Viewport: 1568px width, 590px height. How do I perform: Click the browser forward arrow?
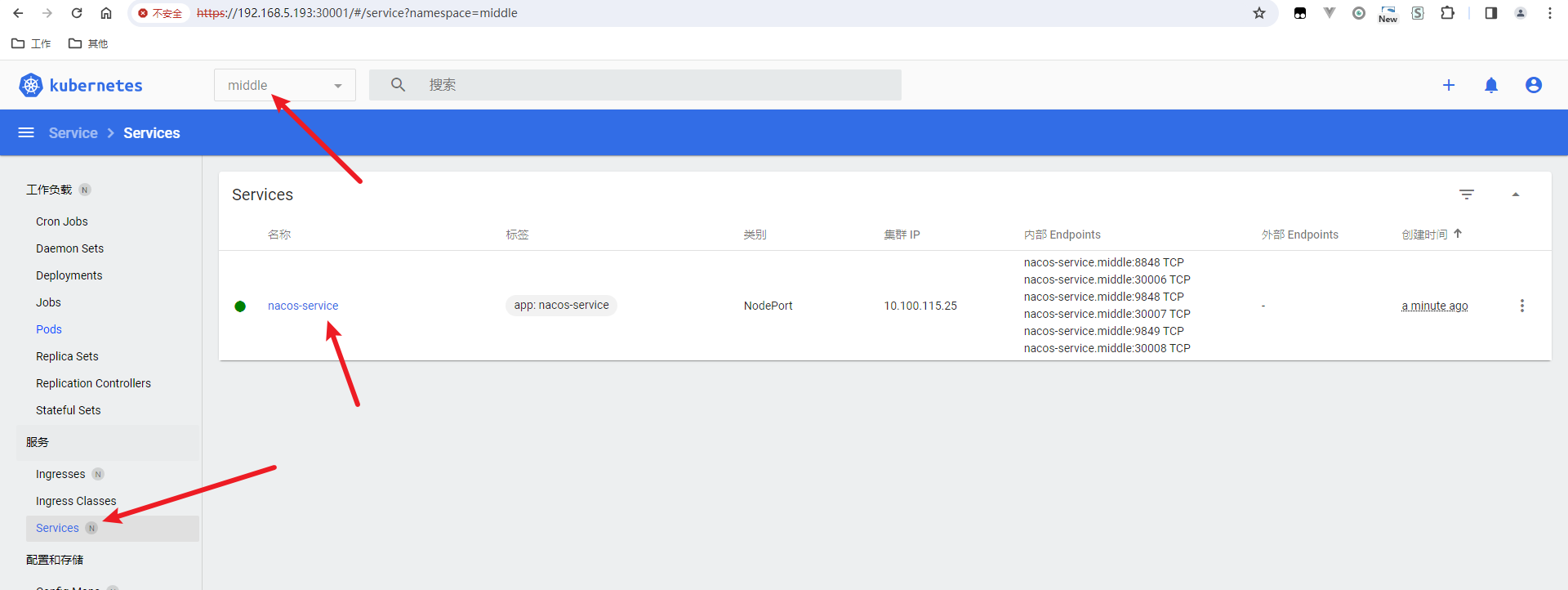(47, 13)
